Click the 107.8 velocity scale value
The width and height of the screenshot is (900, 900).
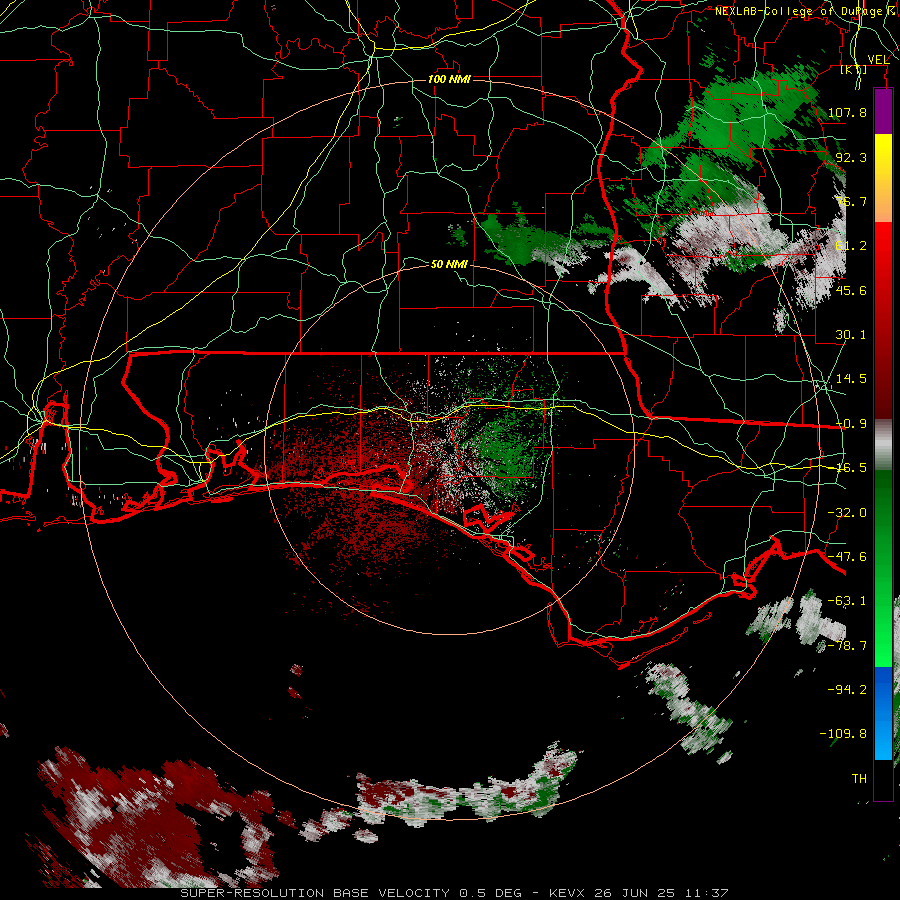[847, 112]
